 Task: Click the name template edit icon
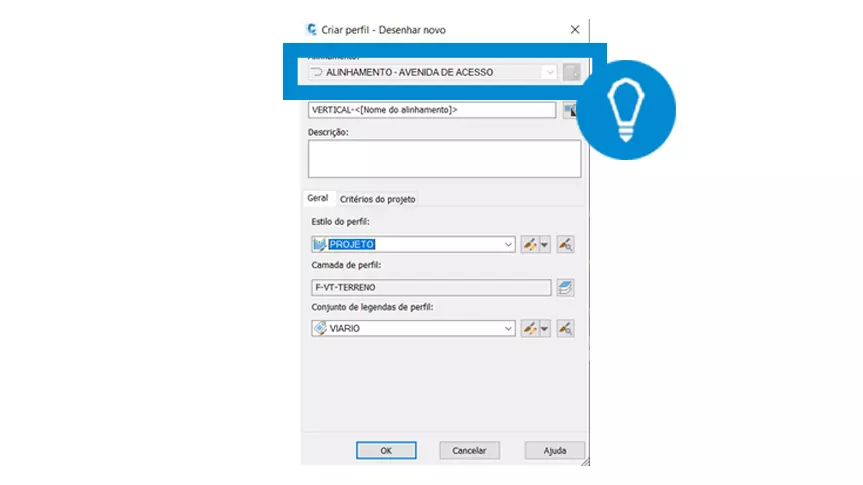click(x=570, y=110)
